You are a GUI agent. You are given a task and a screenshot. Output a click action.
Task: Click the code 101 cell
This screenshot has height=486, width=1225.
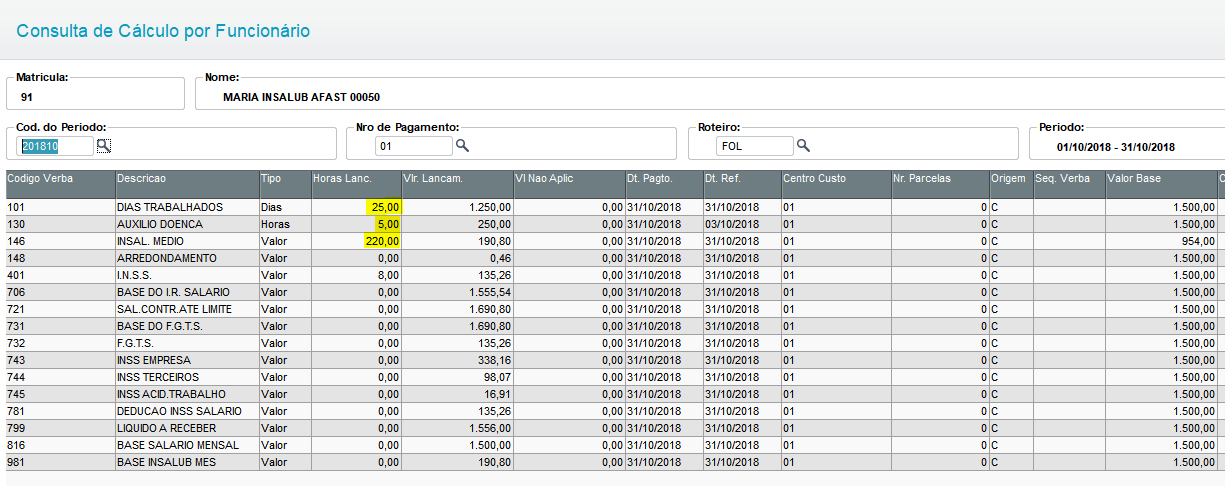point(16,207)
